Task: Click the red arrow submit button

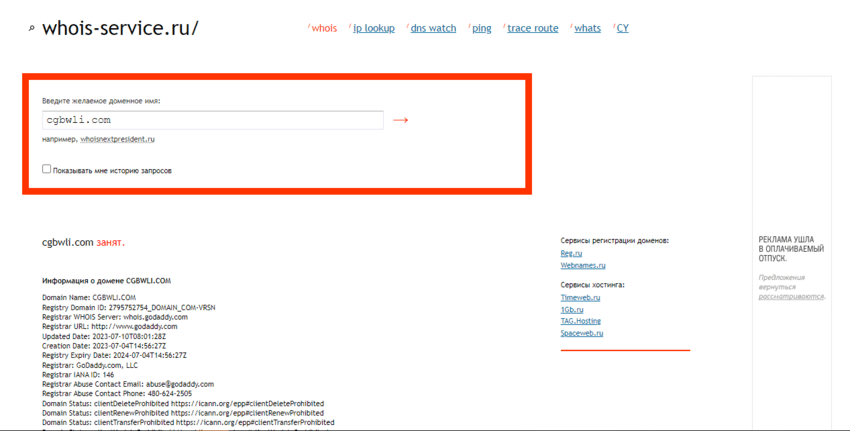Action: coord(400,120)
